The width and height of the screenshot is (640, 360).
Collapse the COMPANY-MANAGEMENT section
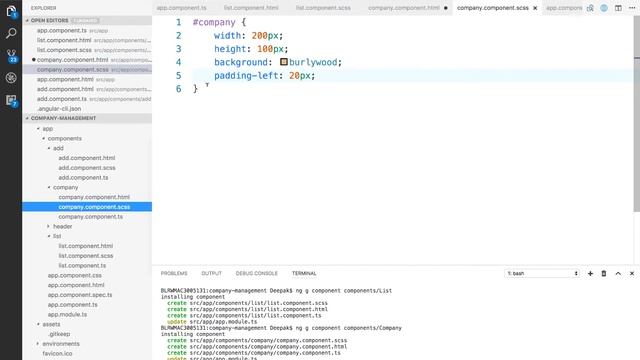point(27,118)
